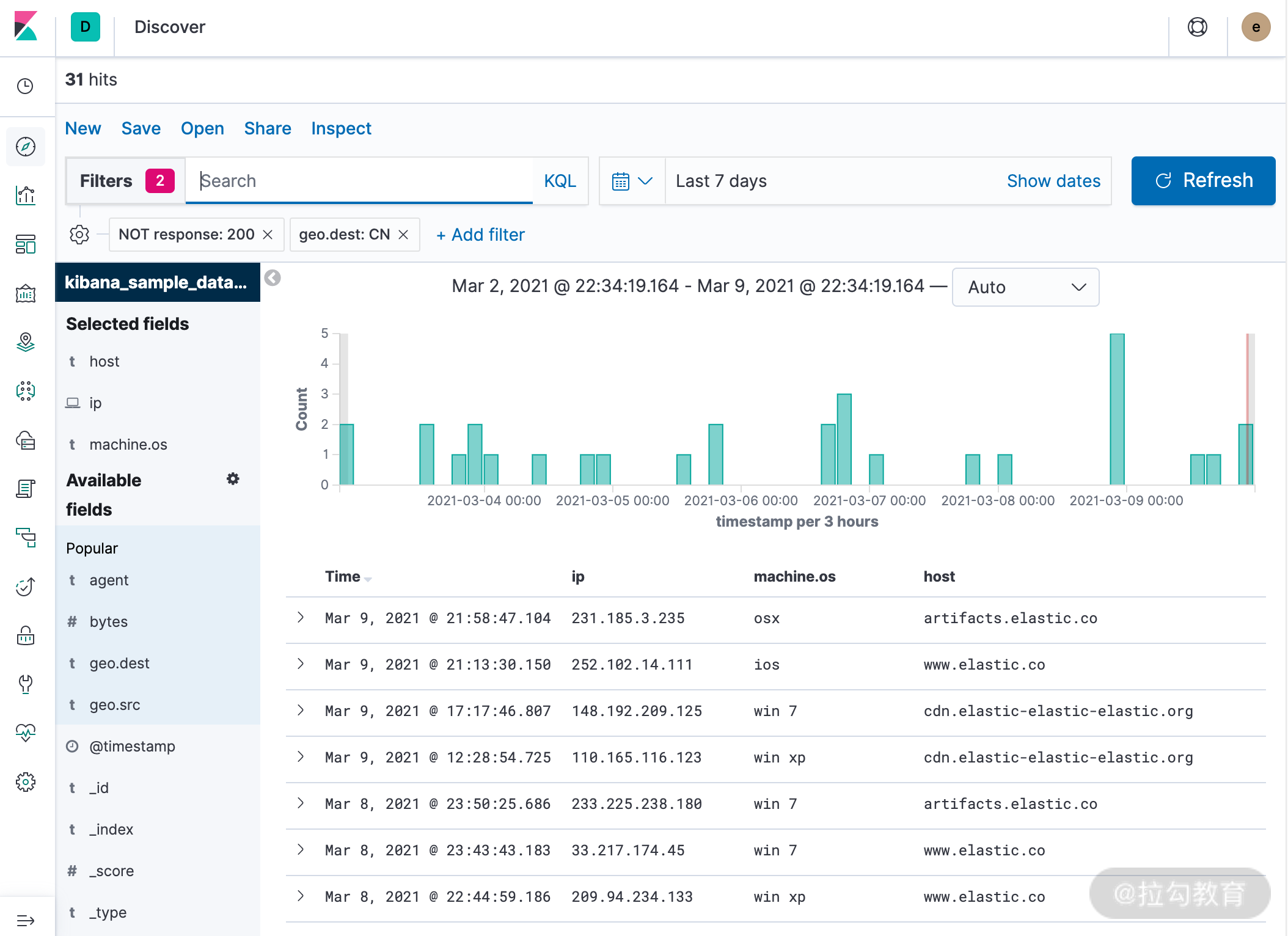Expand the 17:17:46.807 document row
The height and width of the screenshot is (936, 1288).
(301, 711)
